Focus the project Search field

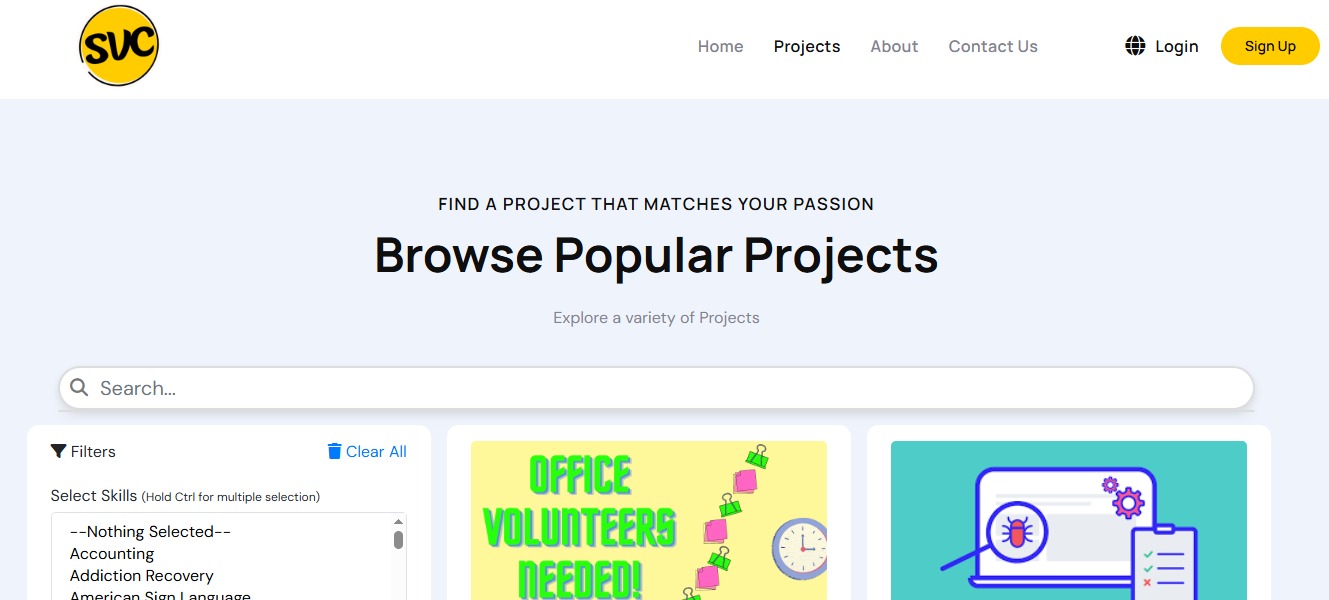[660, 388]
